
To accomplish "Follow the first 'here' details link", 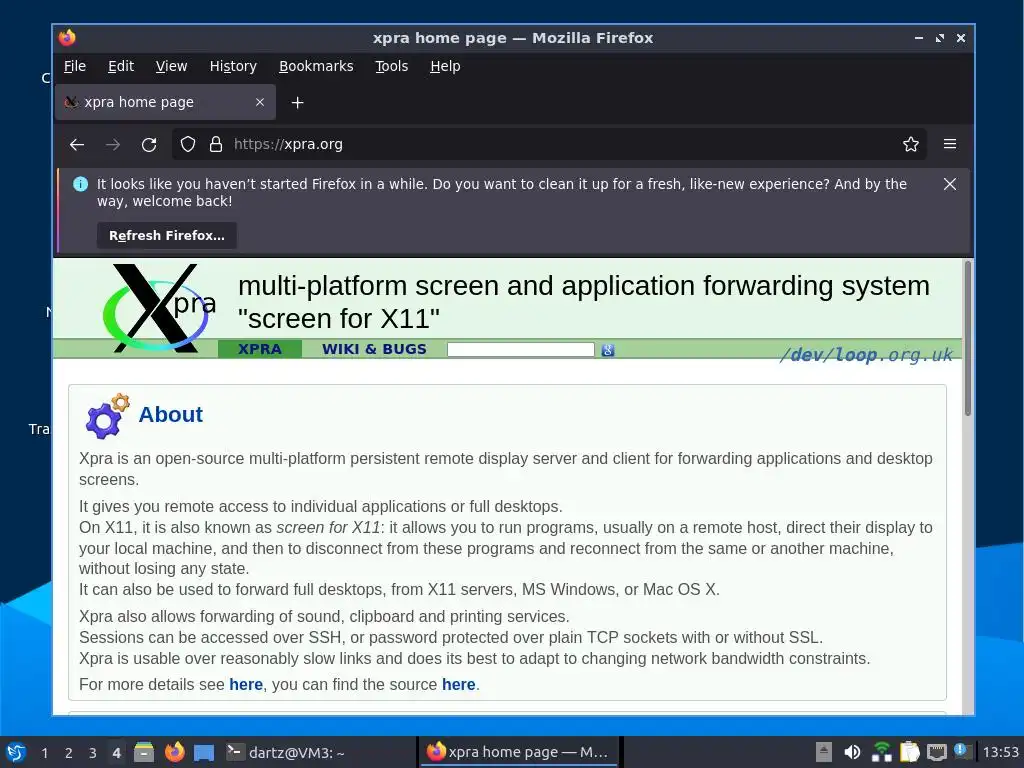I will pos(246,684).
